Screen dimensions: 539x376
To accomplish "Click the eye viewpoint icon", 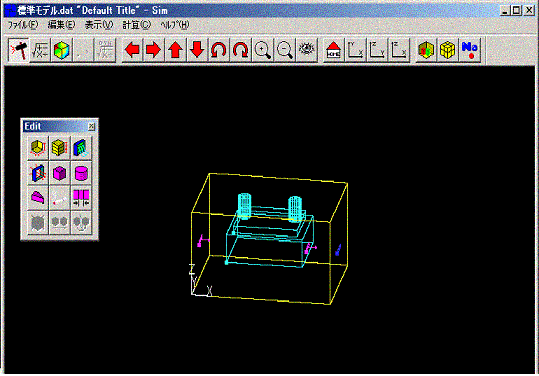I will [306, 50].
